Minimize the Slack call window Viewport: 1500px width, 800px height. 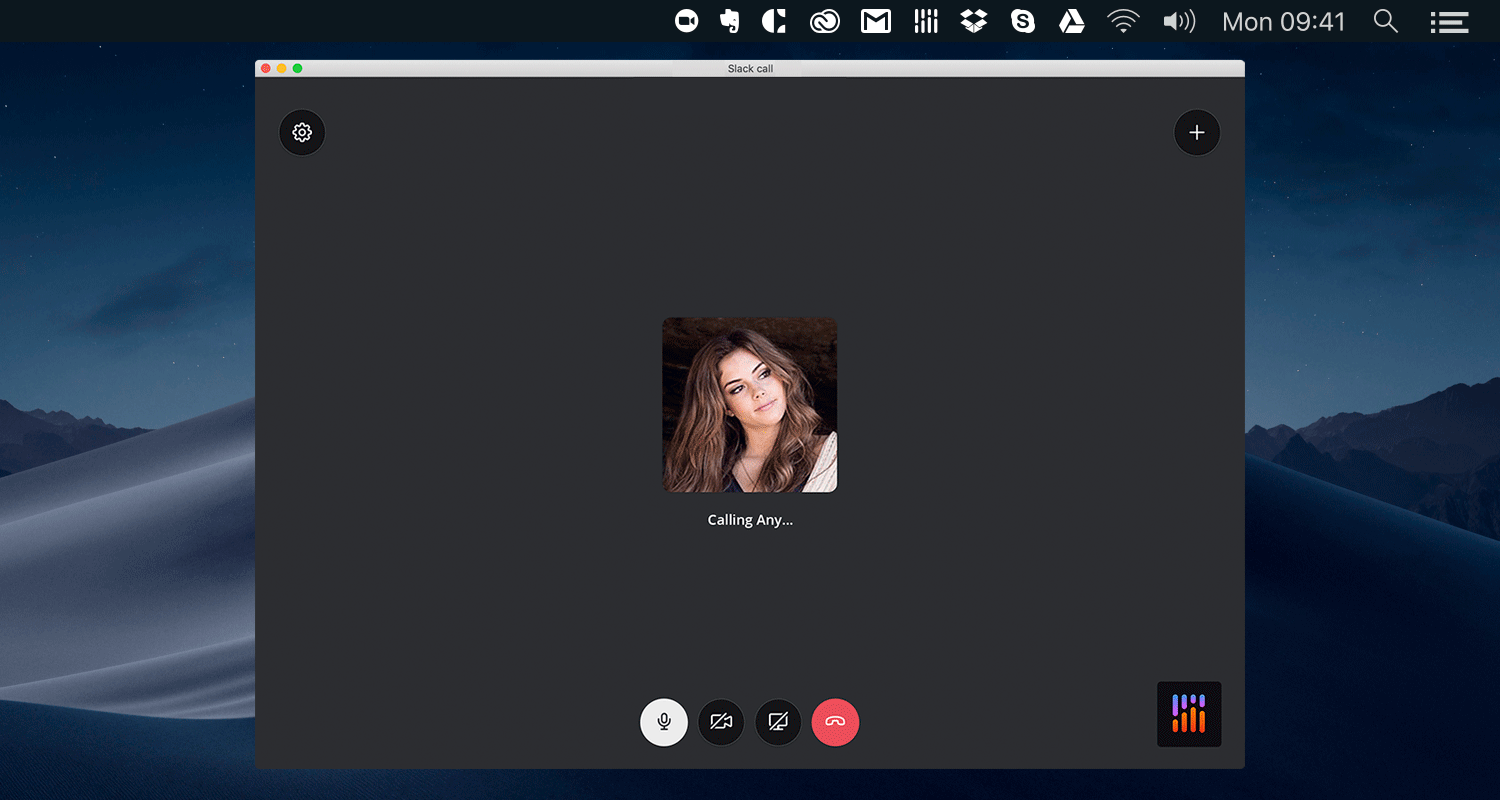pyautogui.click(x=282, y=68)
